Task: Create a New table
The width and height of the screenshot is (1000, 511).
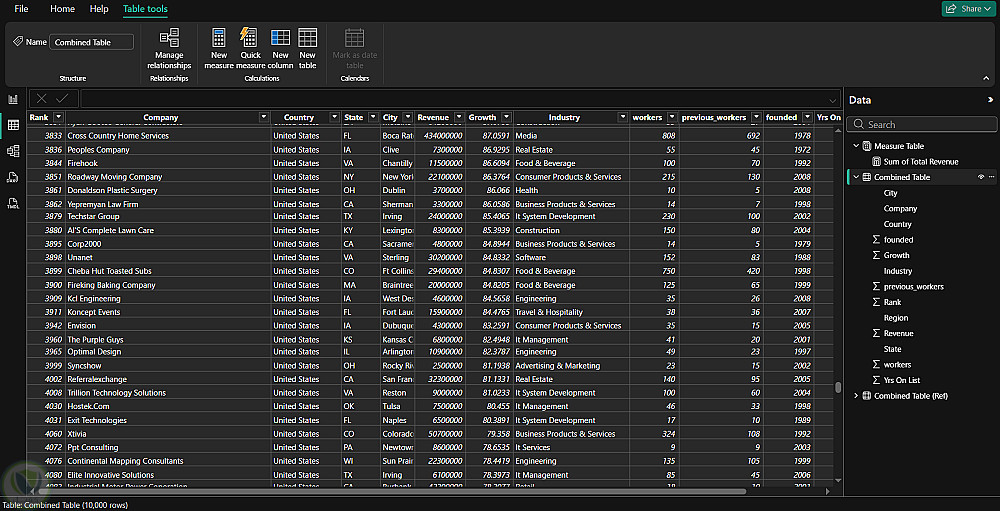Action: pyautogui.click(x=307, y=47)
